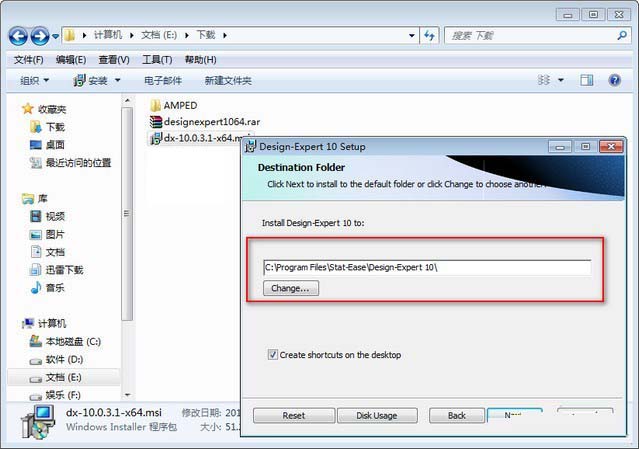Open recent locations dropdown next to forward arrow
The width and height of the screenshot is (639, 449).
pyautogui.click(x=55, y=37)
